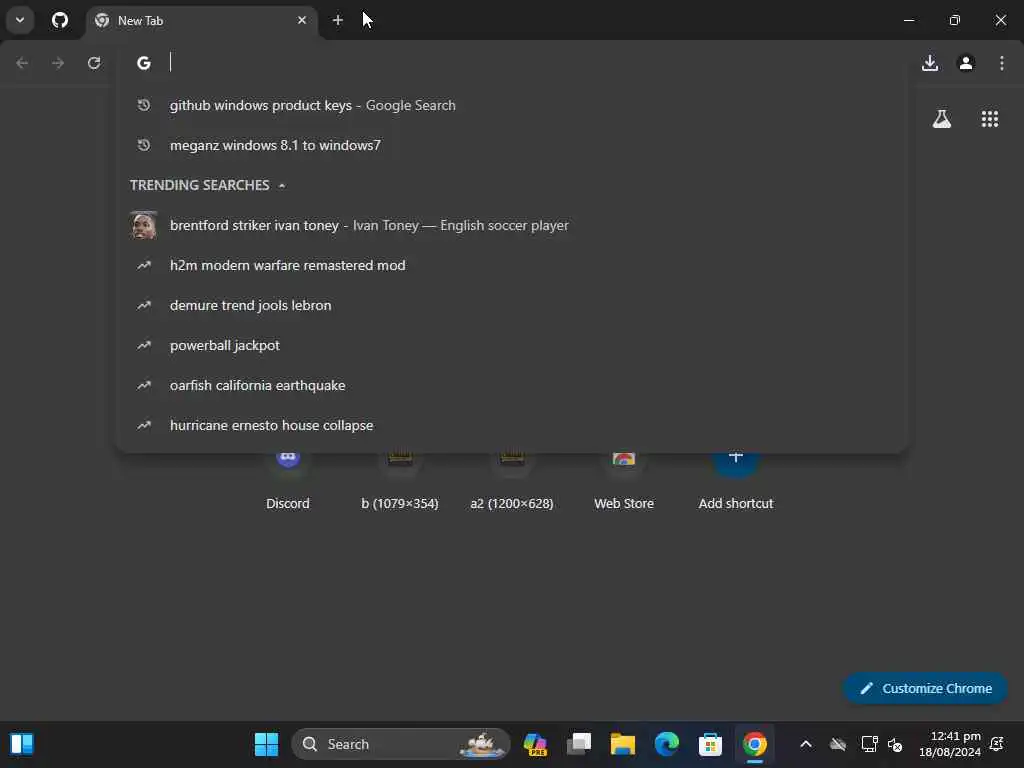Select 'demure trend jools lebron' suggestion
Viewport: 1024px width, 768px height.
[x=511, y=305]
